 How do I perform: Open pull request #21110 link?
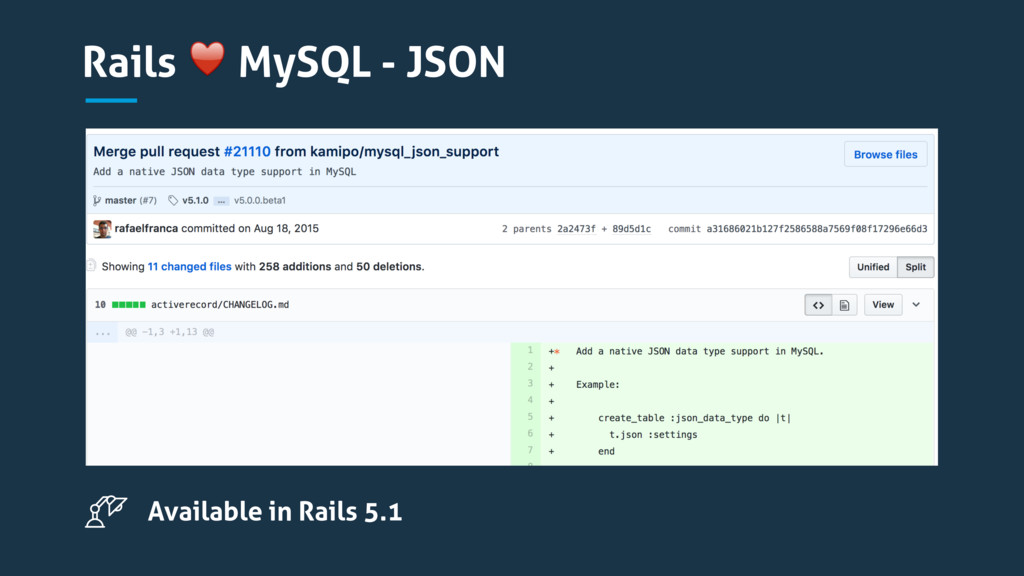(x=247, y=152)
